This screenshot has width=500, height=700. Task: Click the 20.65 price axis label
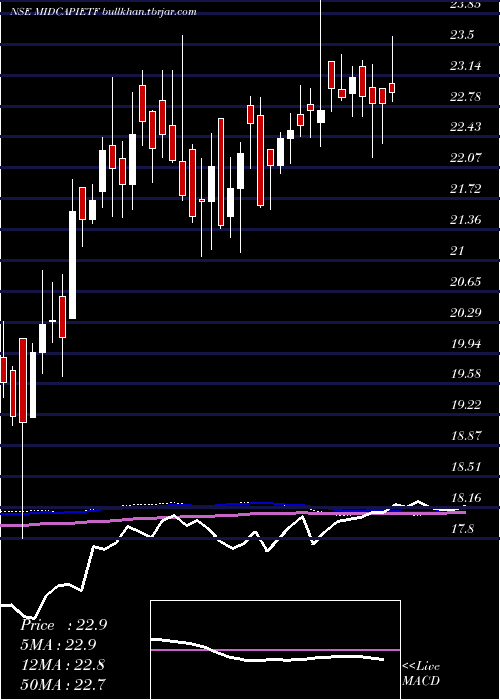[466, 282]
